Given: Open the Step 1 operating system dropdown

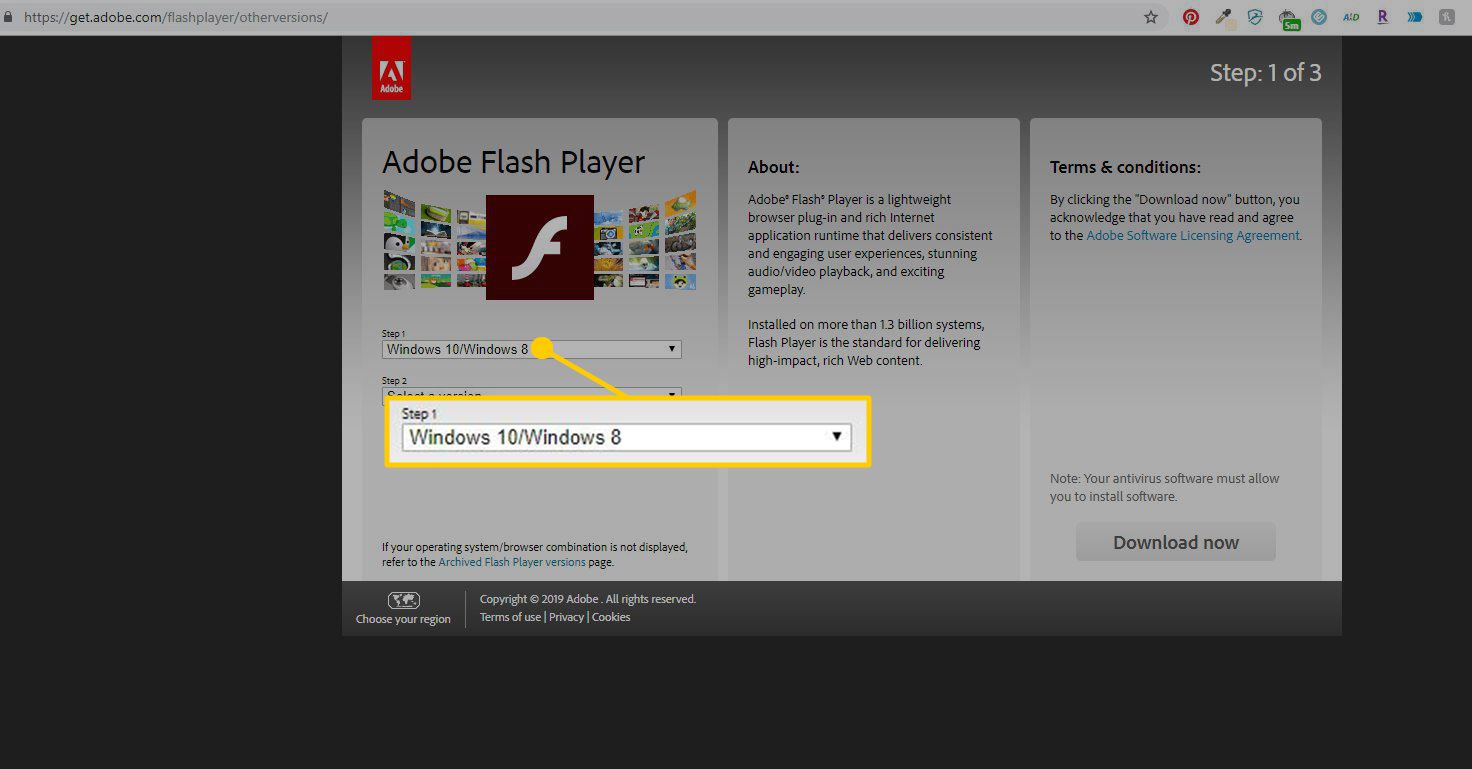Looking at the screenshot, I should click(532, 349).
